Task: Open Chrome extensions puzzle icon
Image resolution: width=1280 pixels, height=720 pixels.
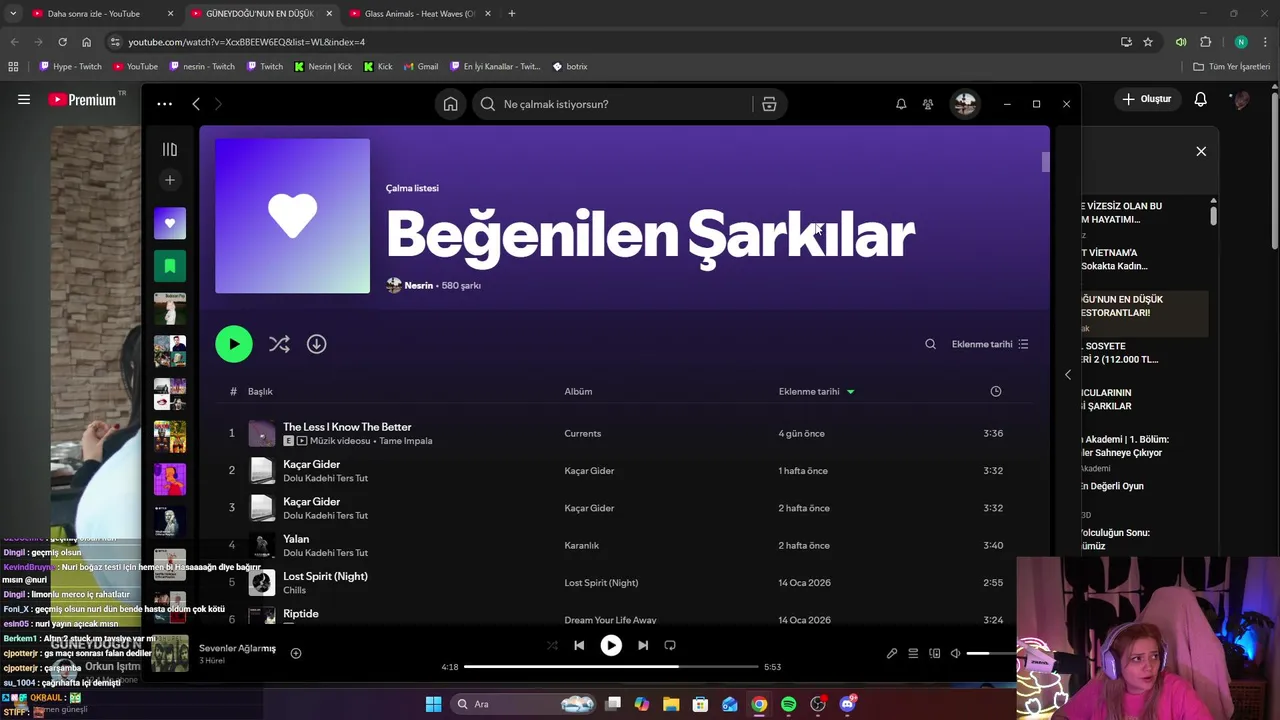Action: 1205,42
